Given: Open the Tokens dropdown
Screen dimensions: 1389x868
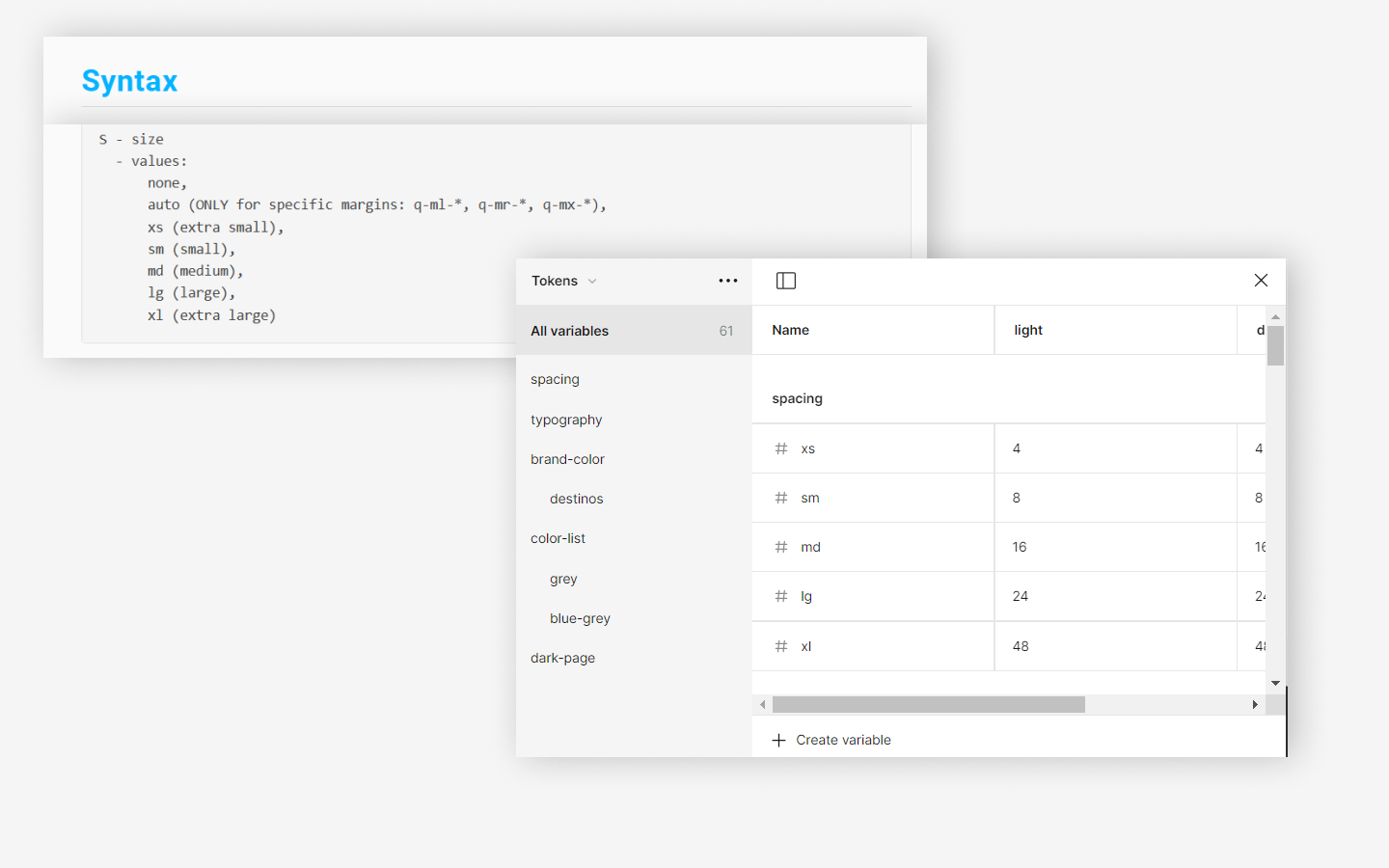Looking at the screenshot, I should pos(563,281).
